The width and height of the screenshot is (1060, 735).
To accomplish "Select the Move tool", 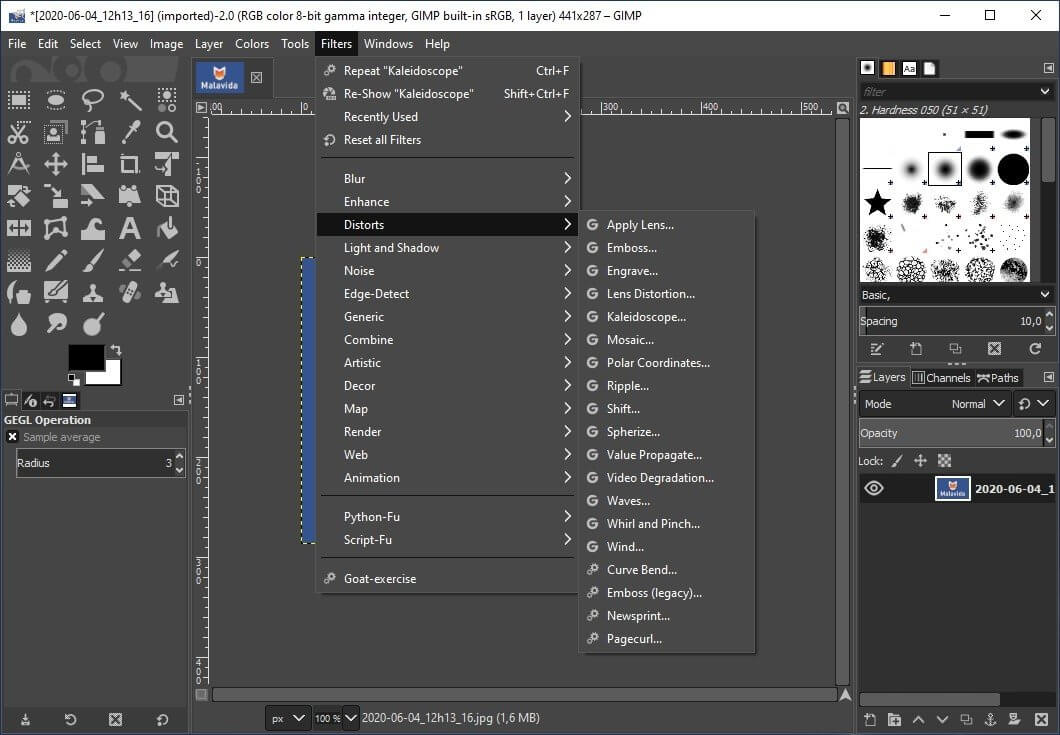I will (x=56, y=164).
